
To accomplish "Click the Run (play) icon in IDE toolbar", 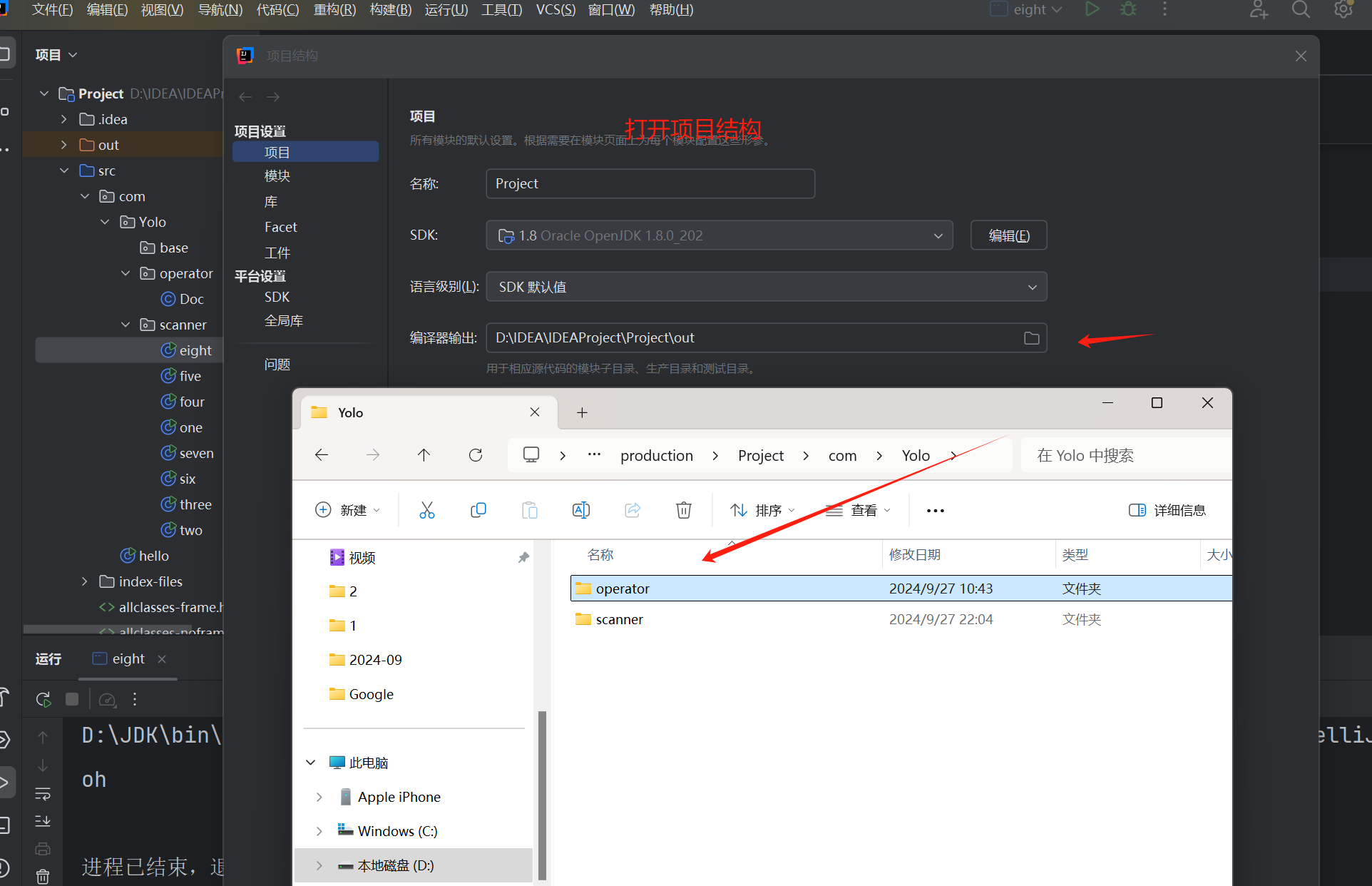I will click(1092, 9).
